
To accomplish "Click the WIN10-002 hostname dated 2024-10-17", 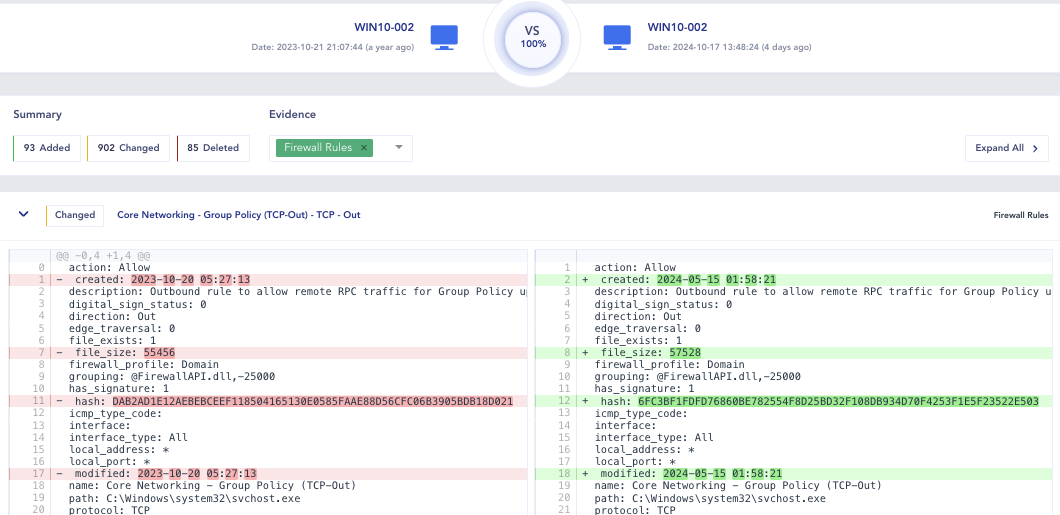I will tap(677, 27).
